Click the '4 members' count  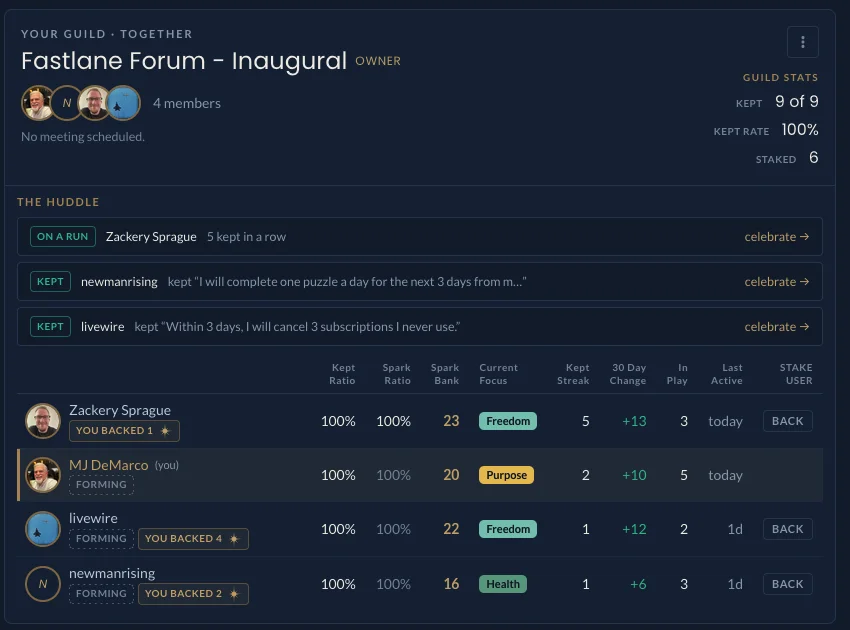186,103
